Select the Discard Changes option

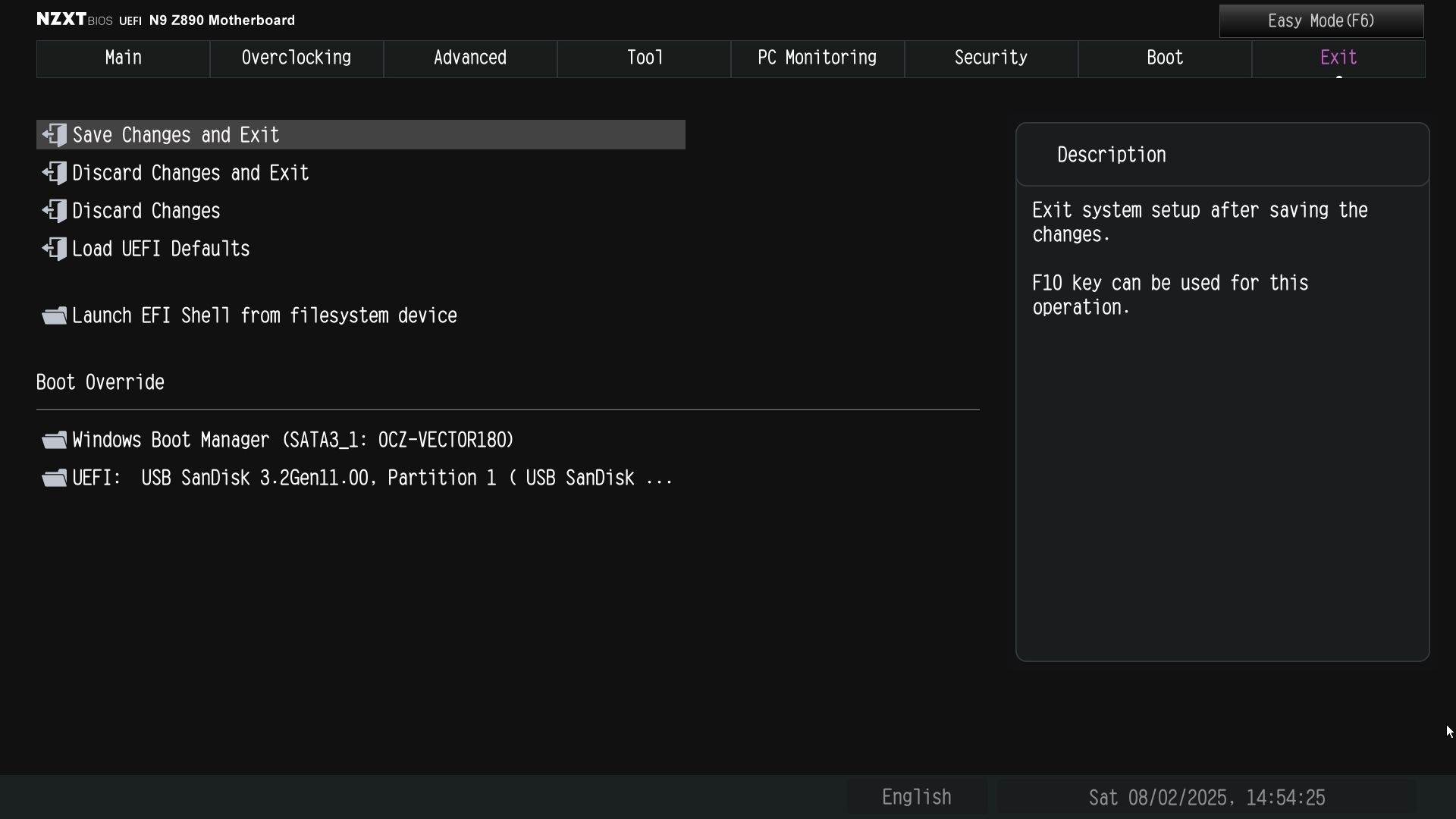(x=361, y=211)
